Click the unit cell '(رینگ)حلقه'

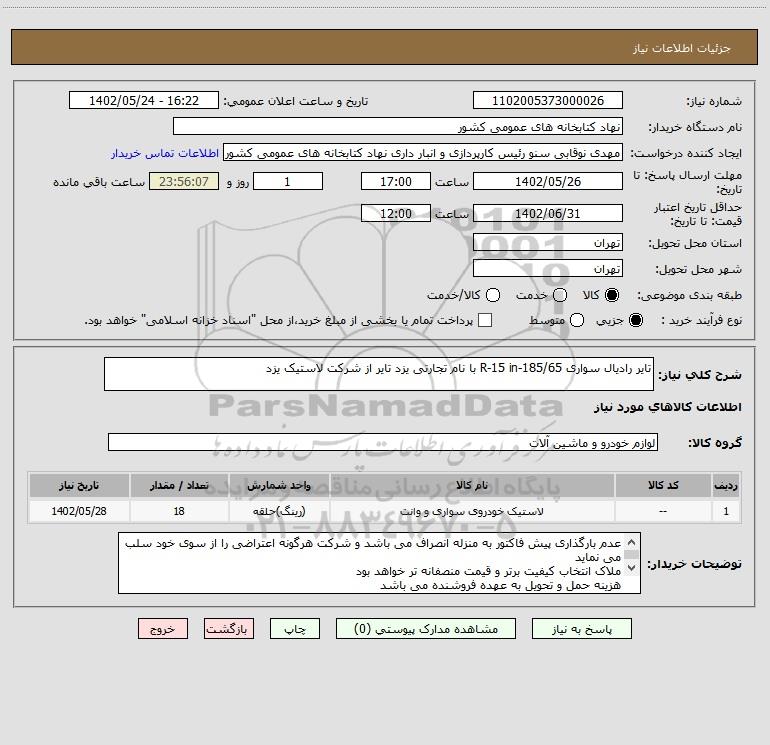(279, 511)
